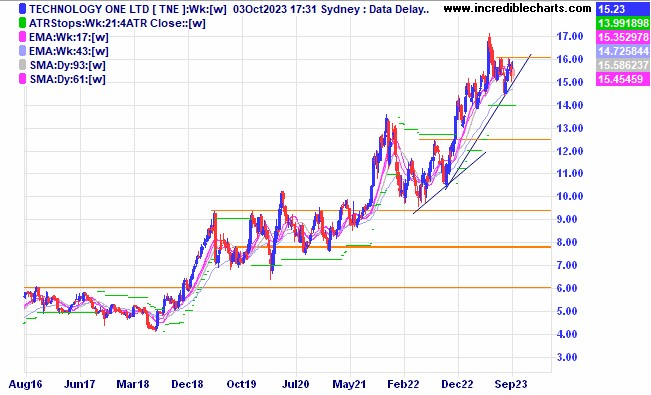Click the 13.00 price axis label
This screenshot has width=651, height=395.
tap(570, 128)
